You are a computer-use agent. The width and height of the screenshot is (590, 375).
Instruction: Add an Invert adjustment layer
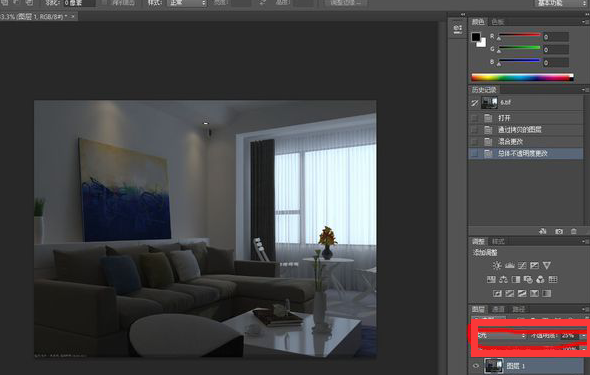497,293
